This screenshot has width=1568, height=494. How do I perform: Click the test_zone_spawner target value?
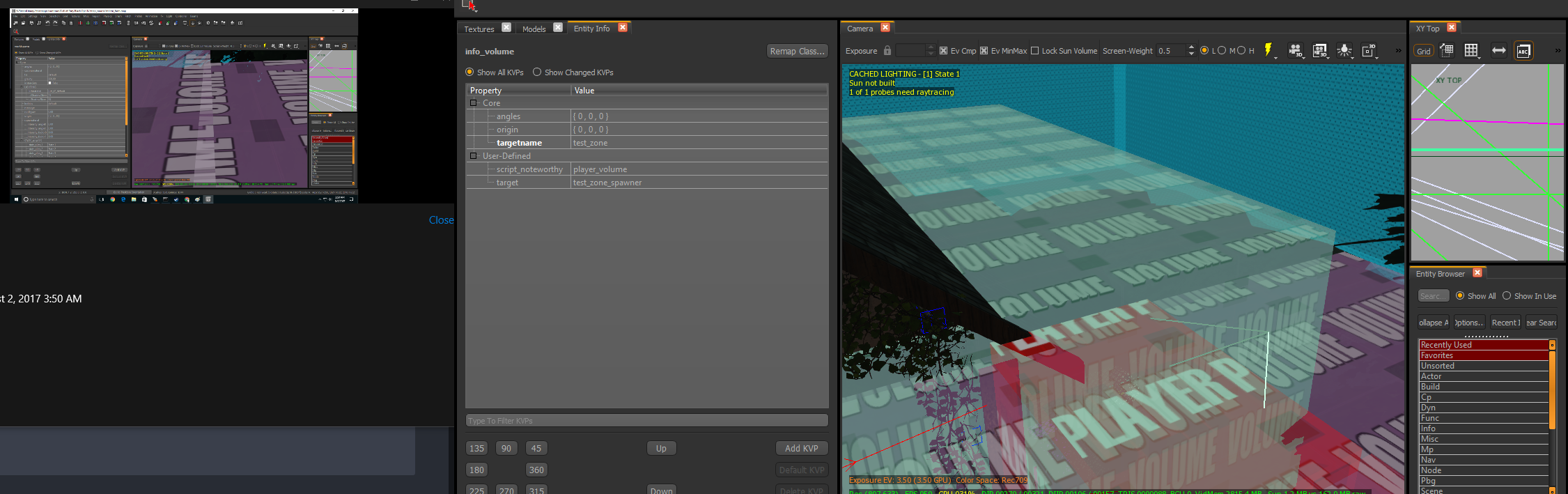coord(607,182)
